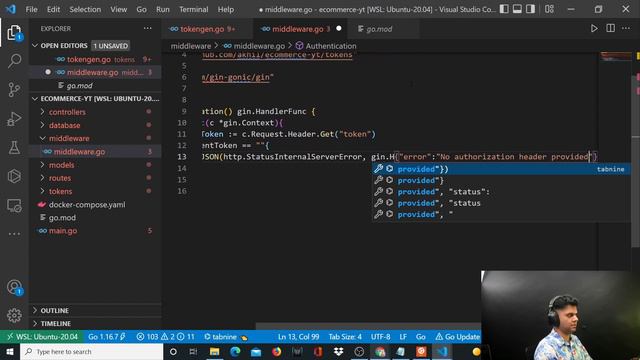
Task: Open the View menu
Action: 118,9
